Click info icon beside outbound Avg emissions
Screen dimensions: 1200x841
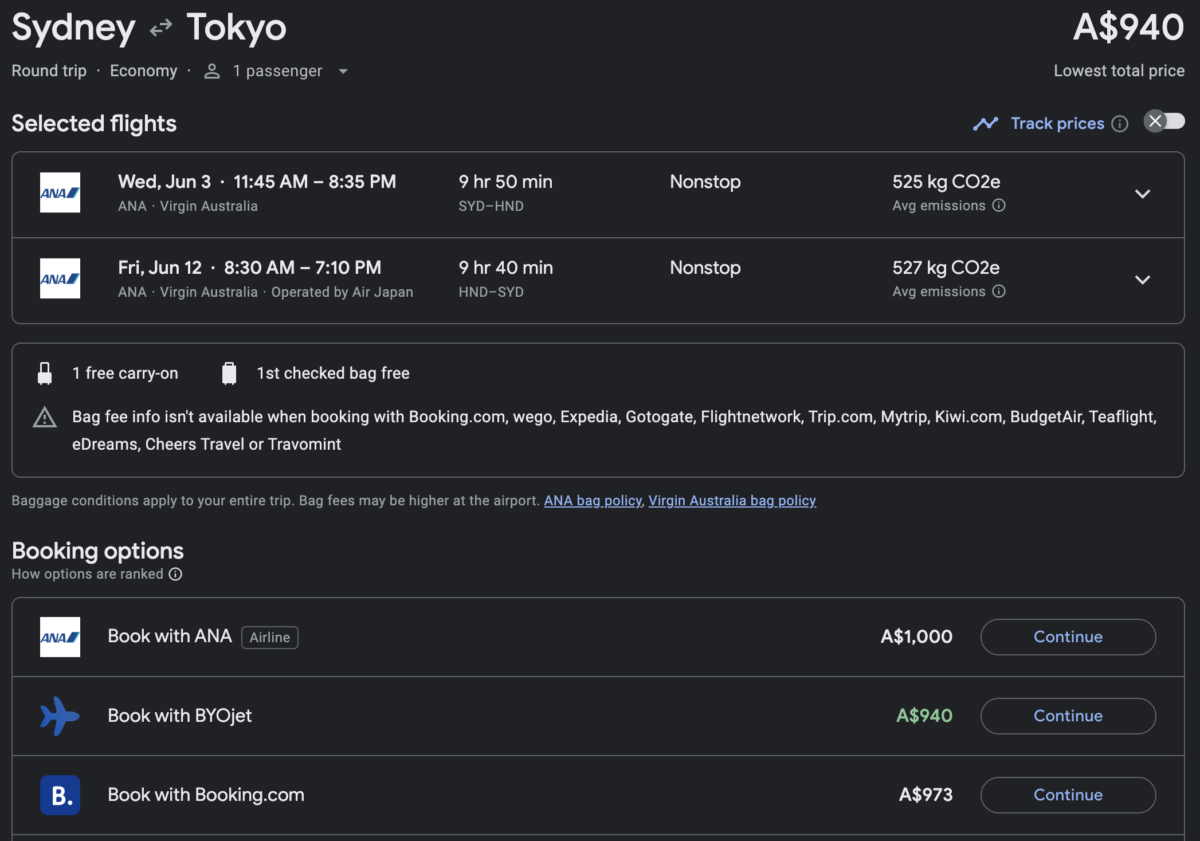coord(998,206)
